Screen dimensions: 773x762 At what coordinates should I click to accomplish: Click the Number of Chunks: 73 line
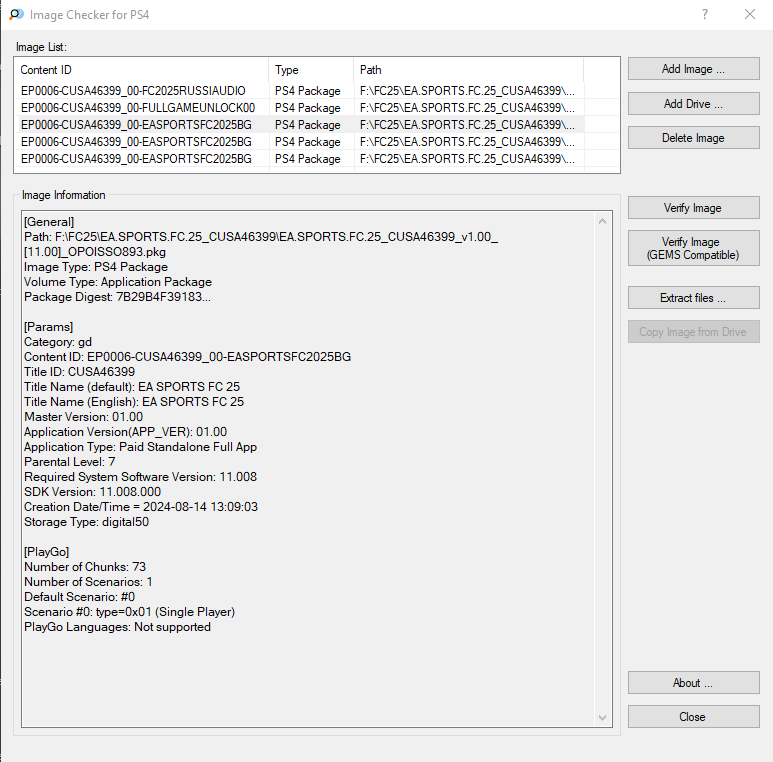[x=85, y=567]
